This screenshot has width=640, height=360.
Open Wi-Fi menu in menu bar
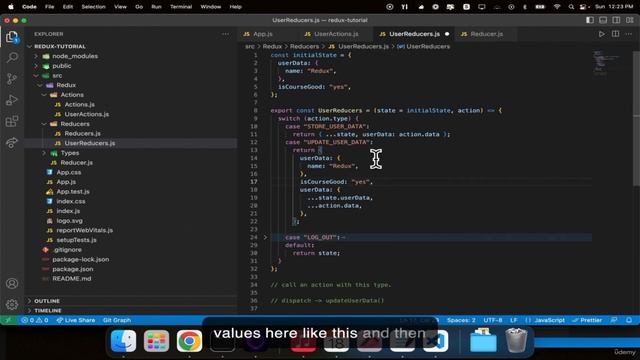[x=557, y=7]
